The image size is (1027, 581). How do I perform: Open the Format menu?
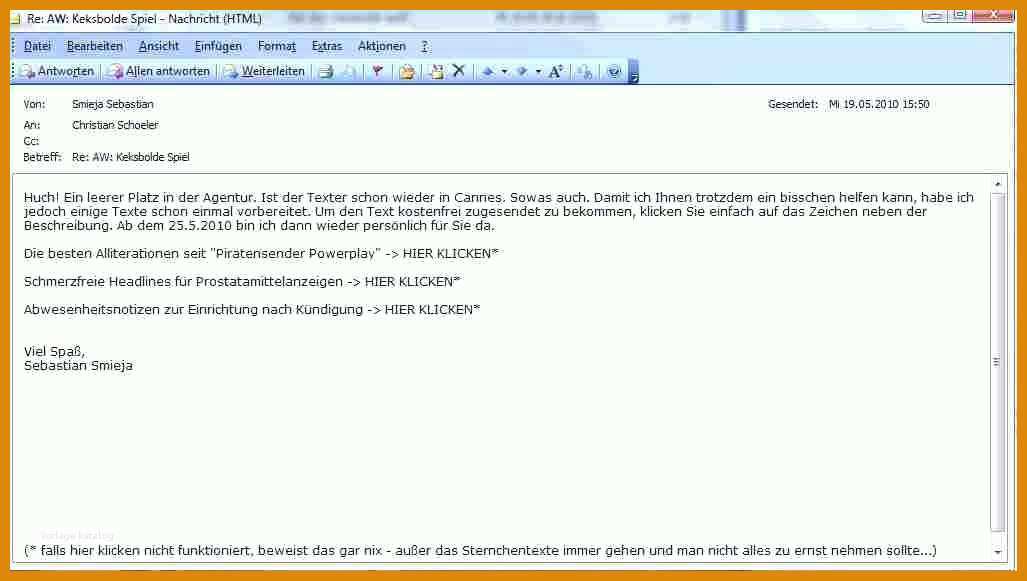coord(276,47)
